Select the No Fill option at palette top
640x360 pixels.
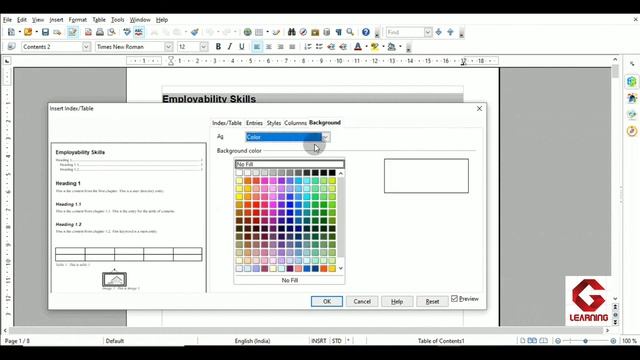(289, 164)
